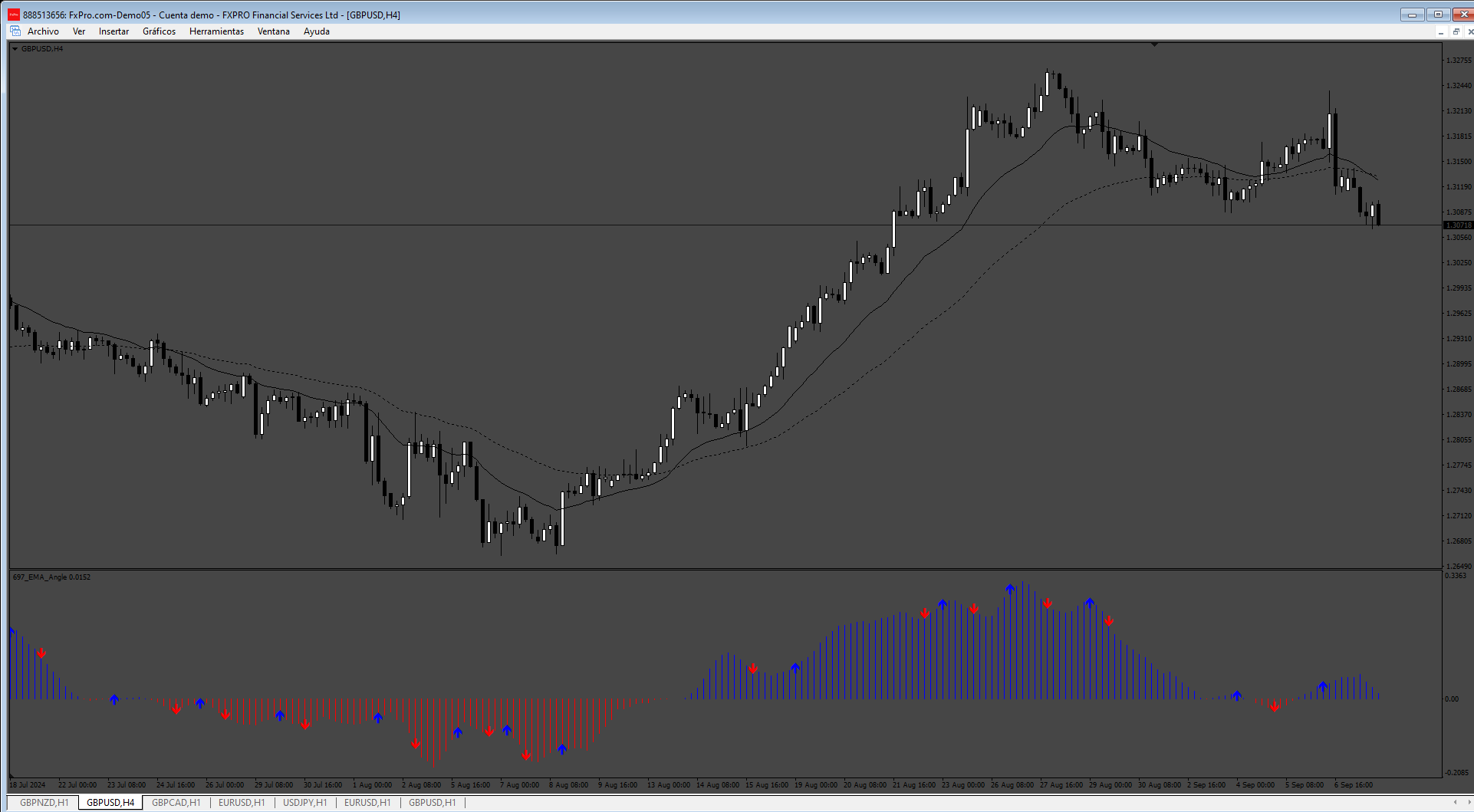Minimize the main terminal window
1474x812 pixels.
tap(1412, 15)
